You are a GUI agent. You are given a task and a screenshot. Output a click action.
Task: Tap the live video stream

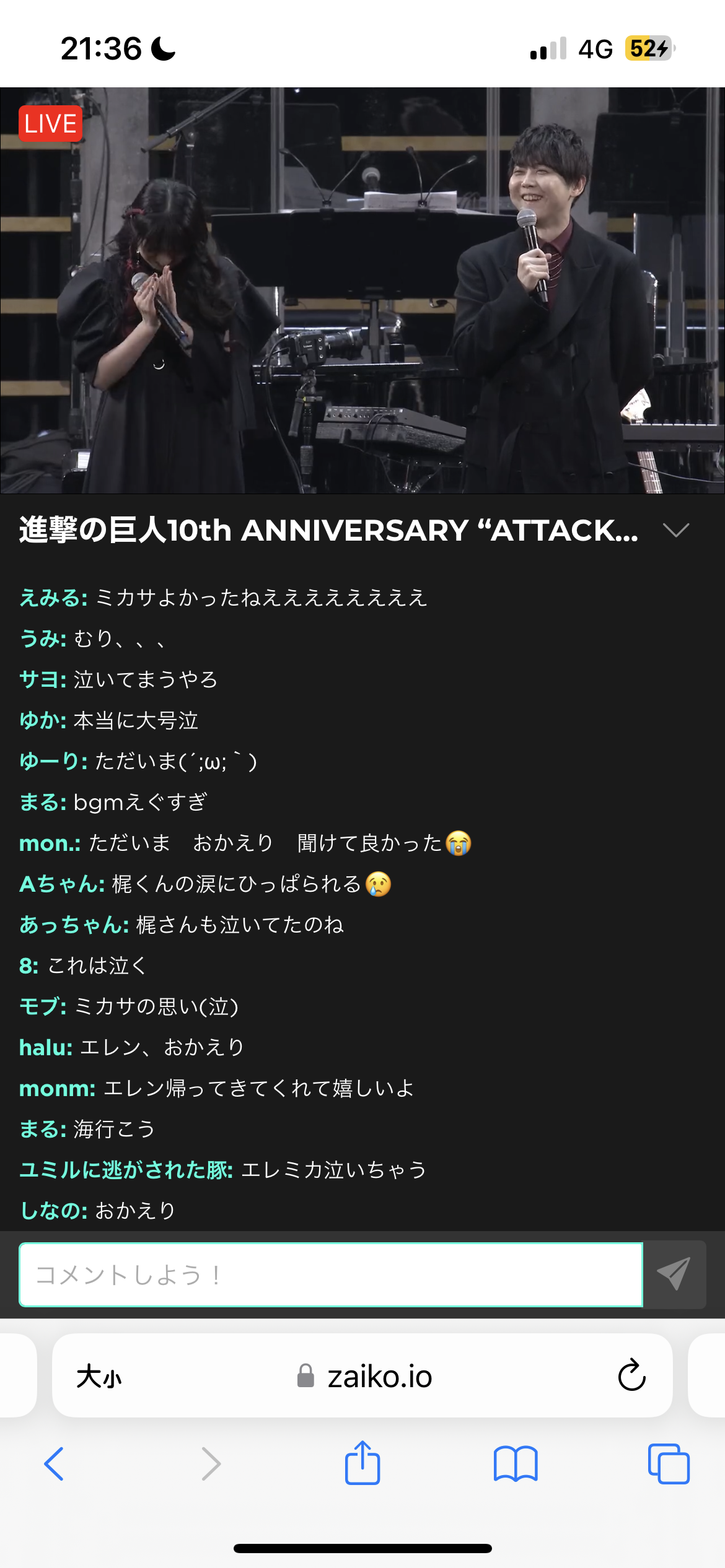click(362, 290)
